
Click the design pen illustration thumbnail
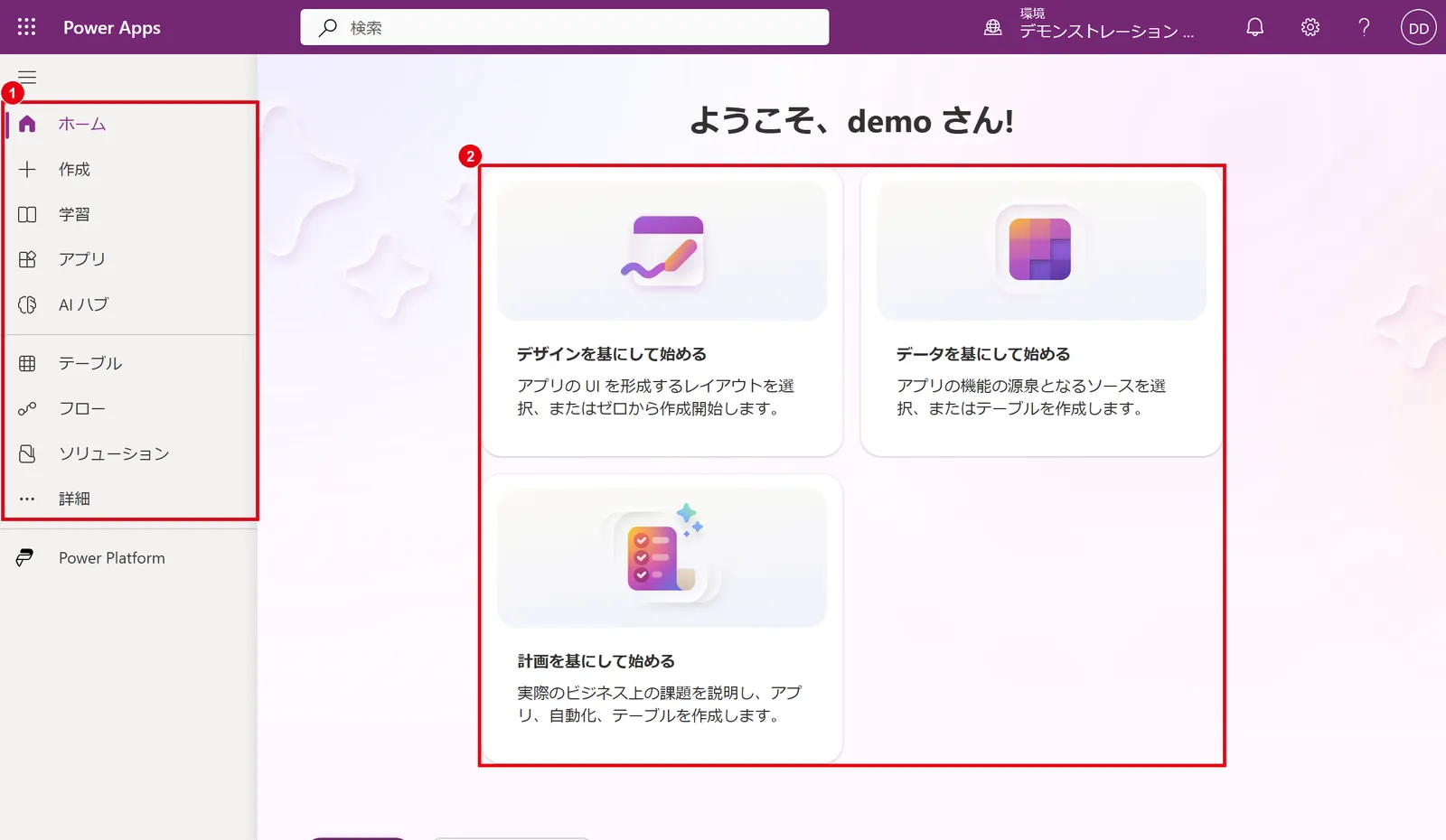click(662, 250)
